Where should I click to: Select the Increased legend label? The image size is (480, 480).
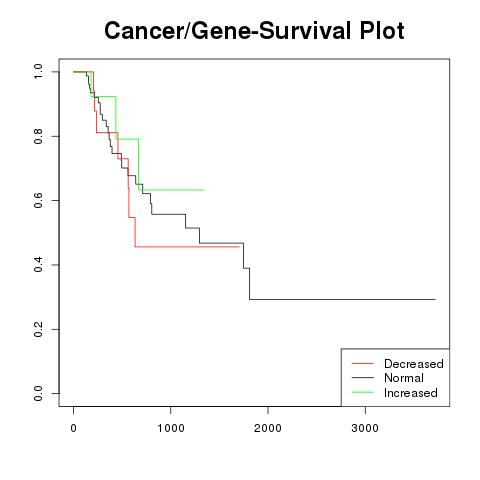coord(411,393)
